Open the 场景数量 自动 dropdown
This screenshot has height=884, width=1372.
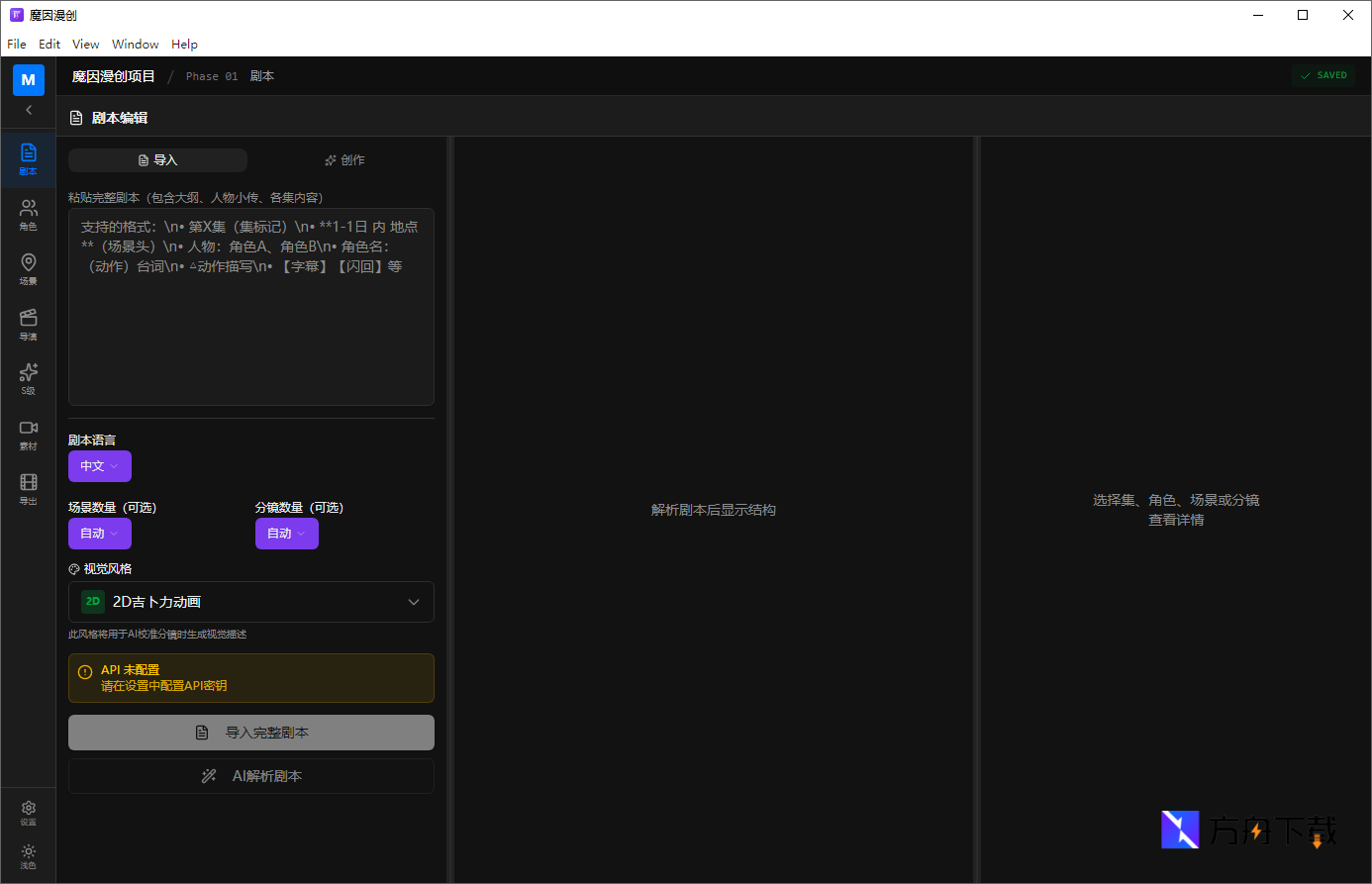[x=99, y=534]
